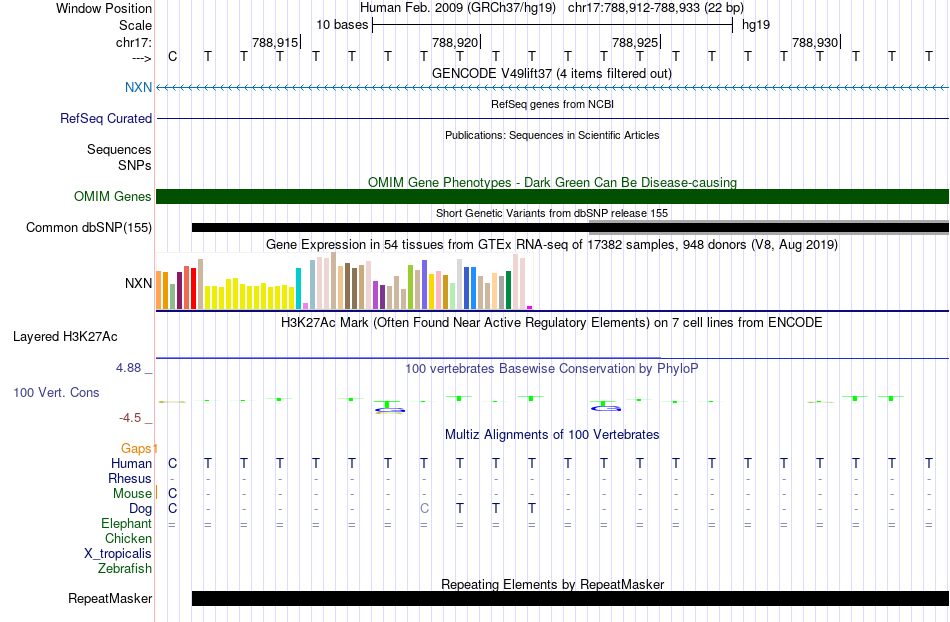This screenshot has height=622, width=950.
Task: Select the Zebrafish species row label
Action: tap(125, 568)
